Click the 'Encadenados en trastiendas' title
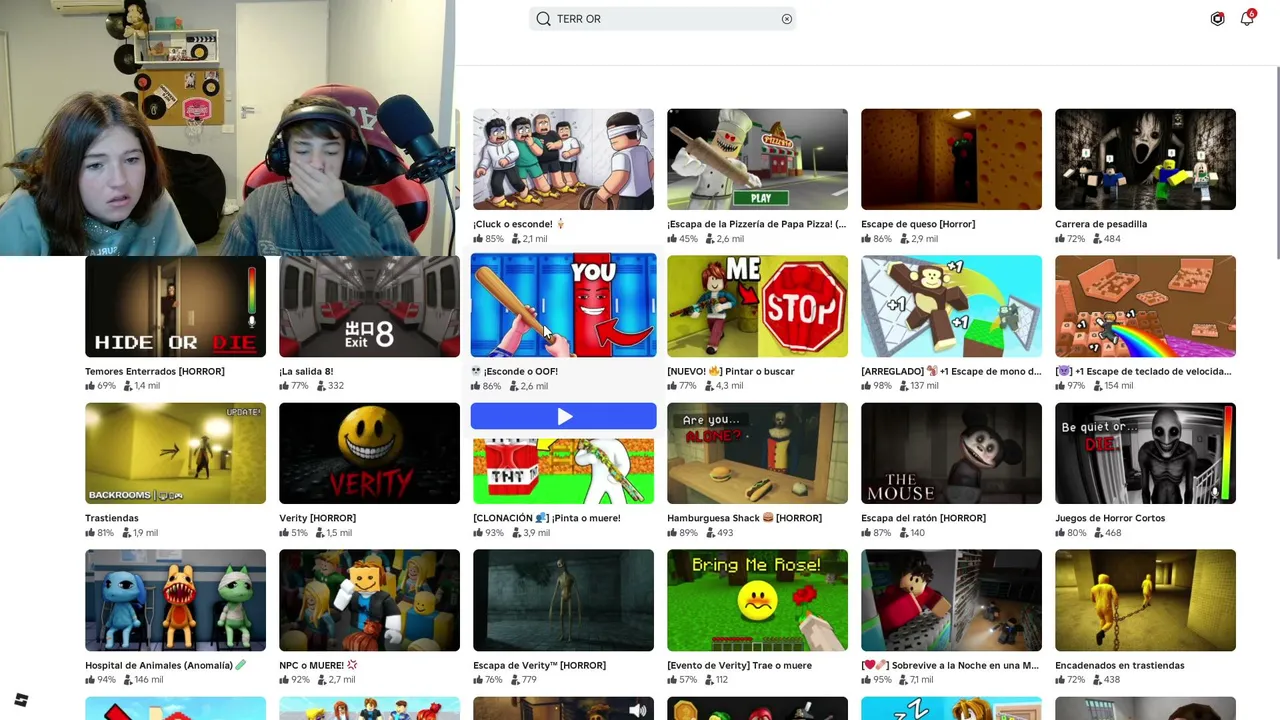The height and width of the screenshot is (720, 1280). (x=1120, y=665)
